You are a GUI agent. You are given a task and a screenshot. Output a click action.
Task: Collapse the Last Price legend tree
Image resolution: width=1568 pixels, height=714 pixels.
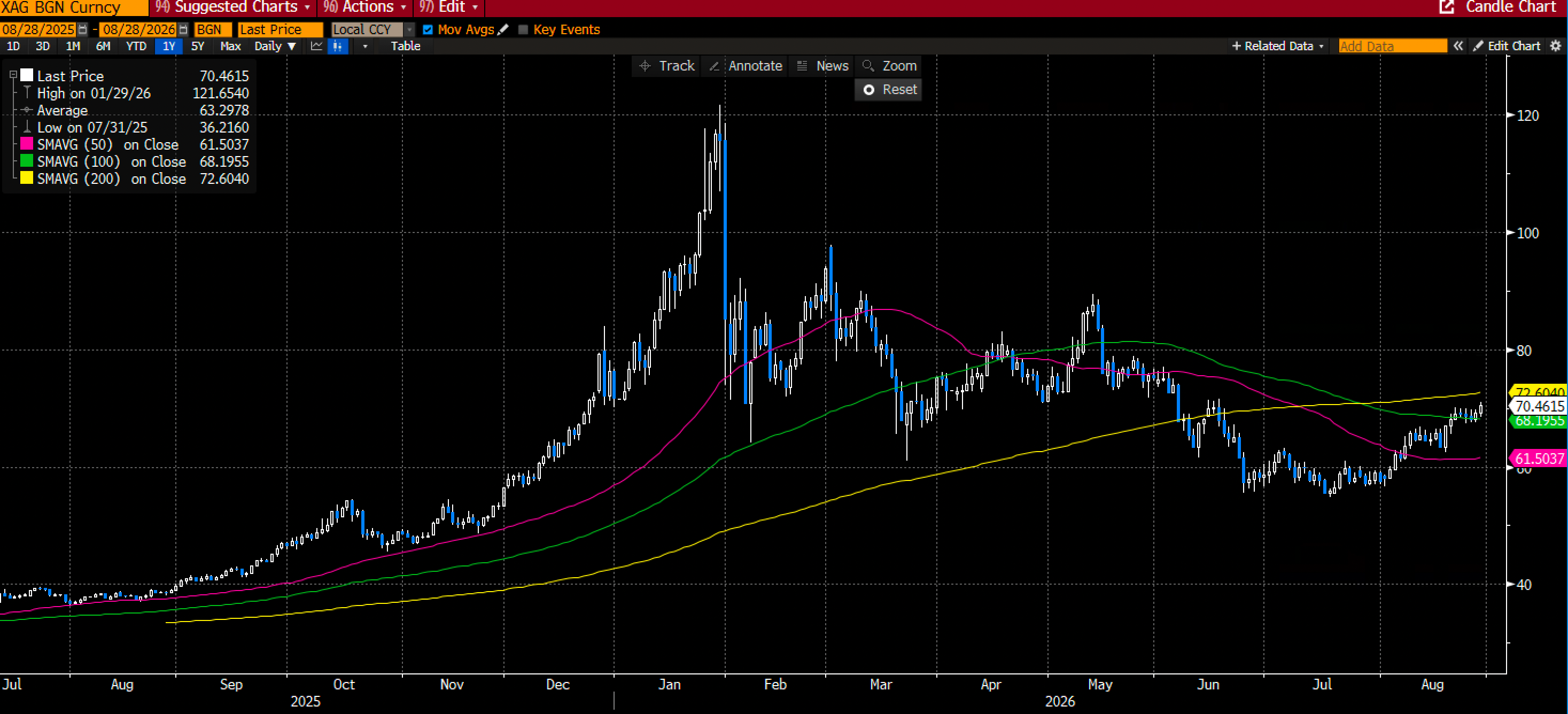[x=13, y=75]
